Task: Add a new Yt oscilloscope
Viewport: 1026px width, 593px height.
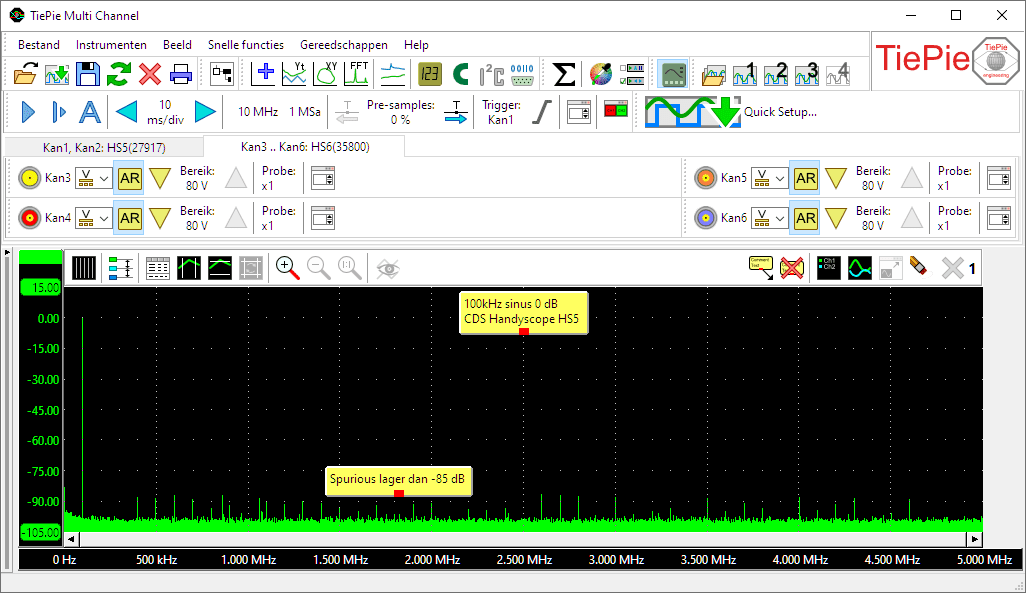Action: [x=295, y=74]
